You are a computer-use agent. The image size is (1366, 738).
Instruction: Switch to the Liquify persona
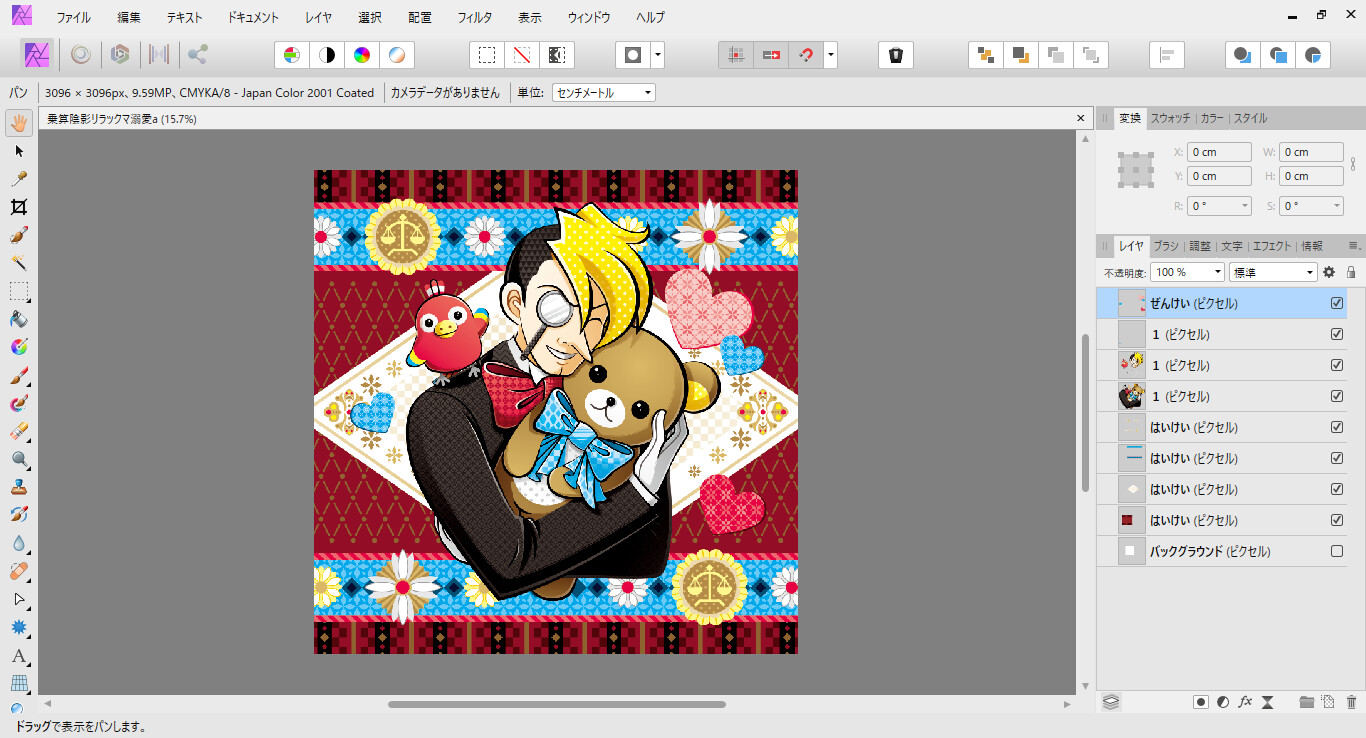pyautogui.click(x=81, y=55)
